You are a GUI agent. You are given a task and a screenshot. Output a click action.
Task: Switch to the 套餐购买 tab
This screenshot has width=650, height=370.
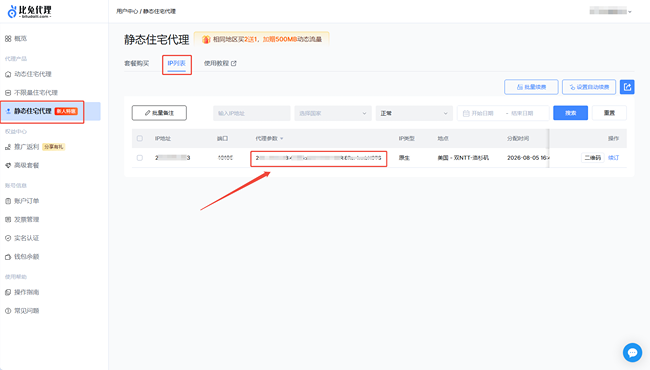(136, 63)
